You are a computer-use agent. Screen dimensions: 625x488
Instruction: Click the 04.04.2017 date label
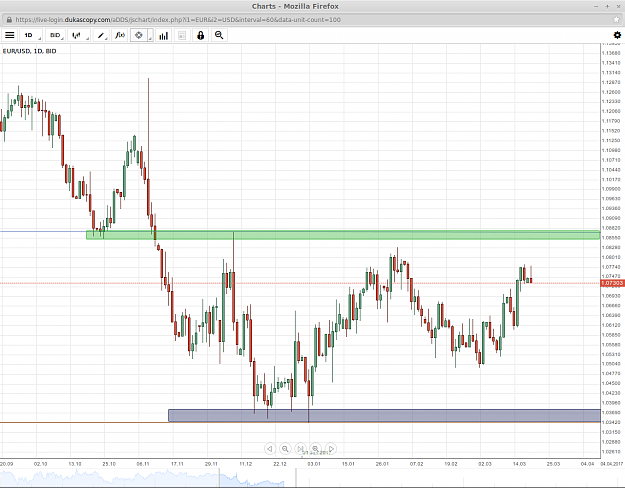tap(611, 464)
